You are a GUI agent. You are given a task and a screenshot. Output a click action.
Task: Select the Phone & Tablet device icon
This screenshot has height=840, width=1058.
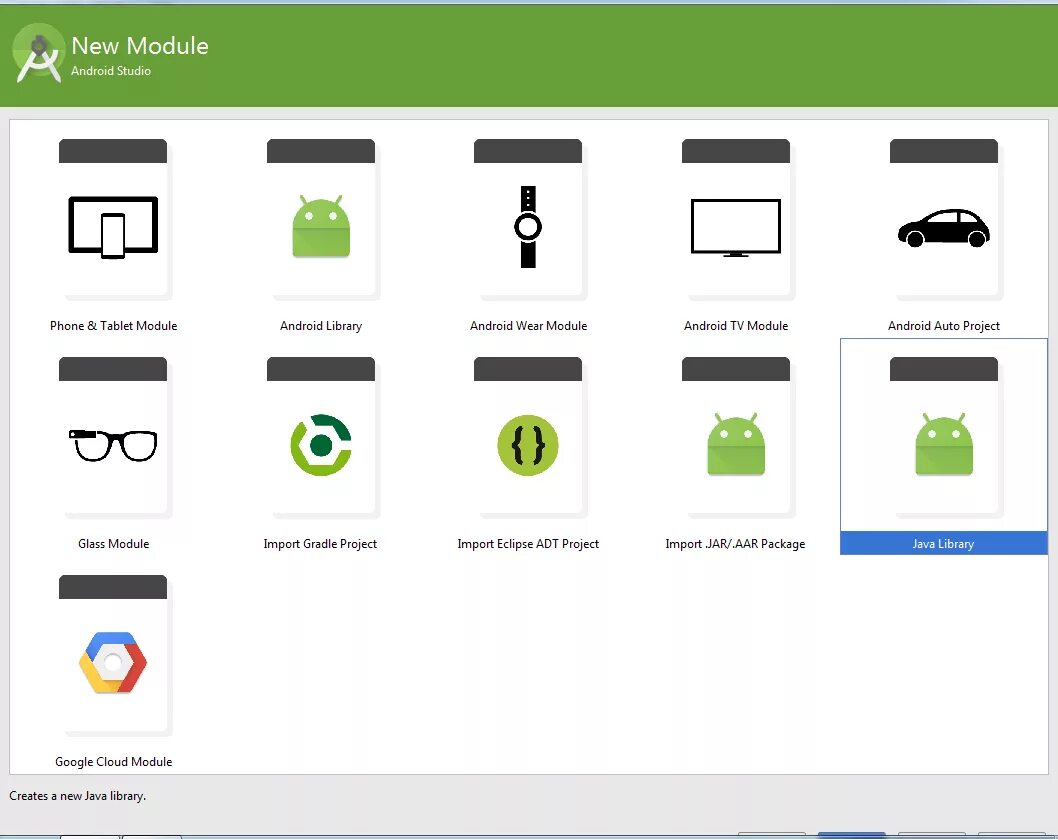click(x=113, y=227)
